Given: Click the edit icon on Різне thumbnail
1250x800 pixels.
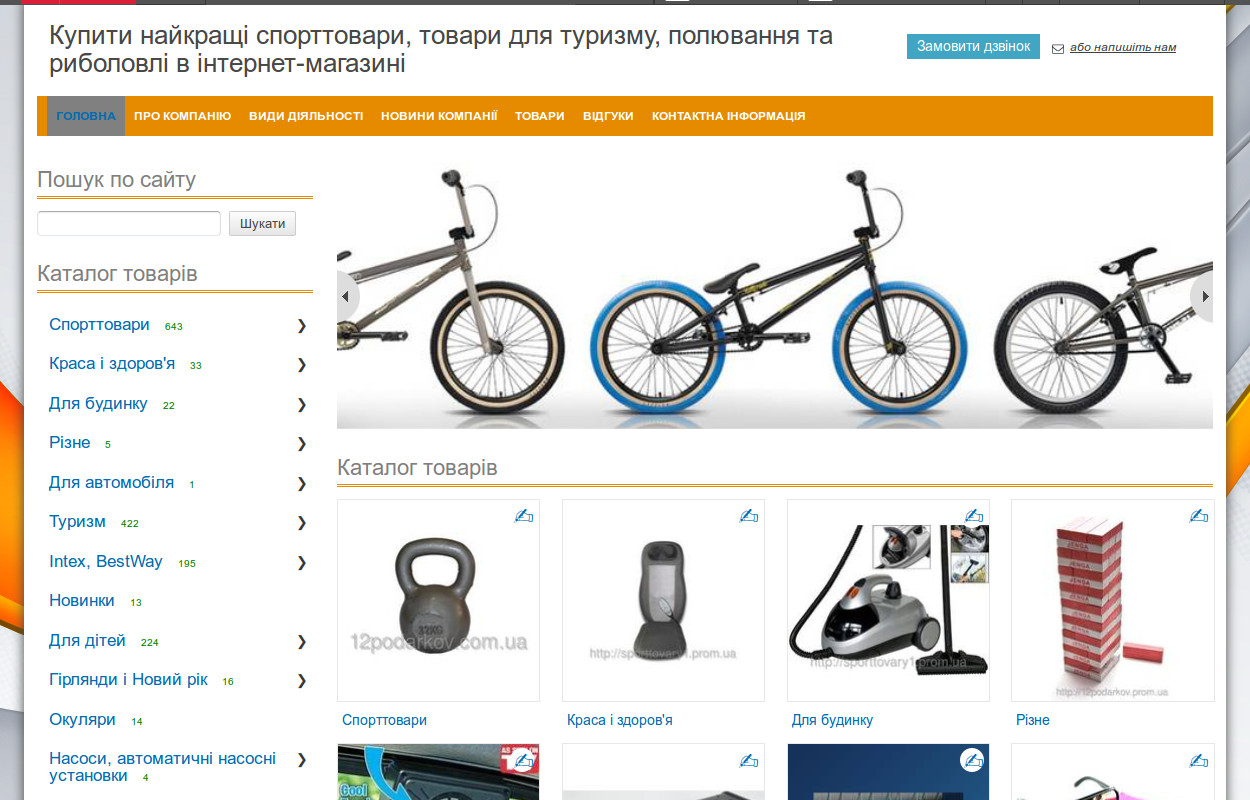Looking at the screenshot, I should (x=1199, y=516).
